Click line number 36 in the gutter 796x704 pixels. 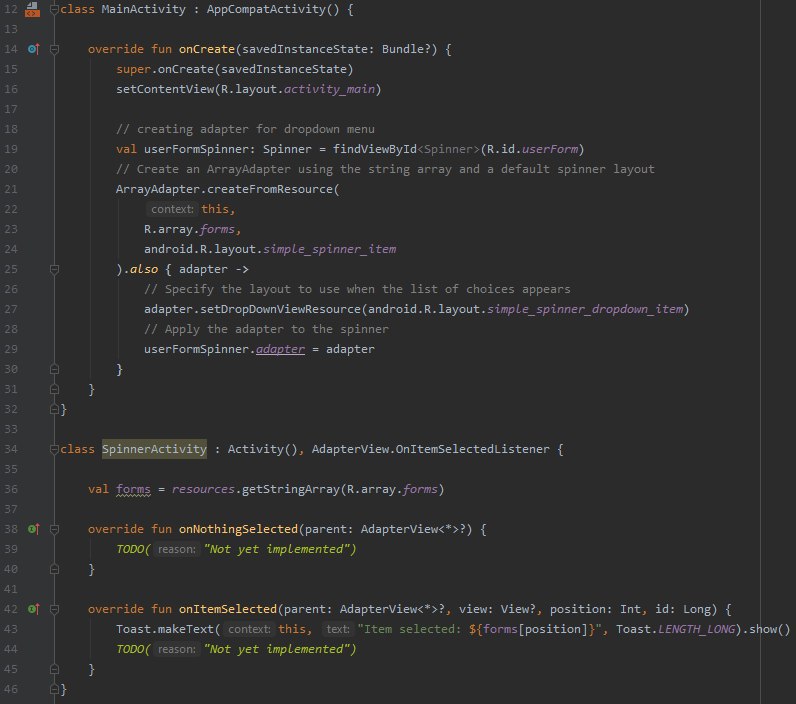pyautogui.click(x=11, y=489)
